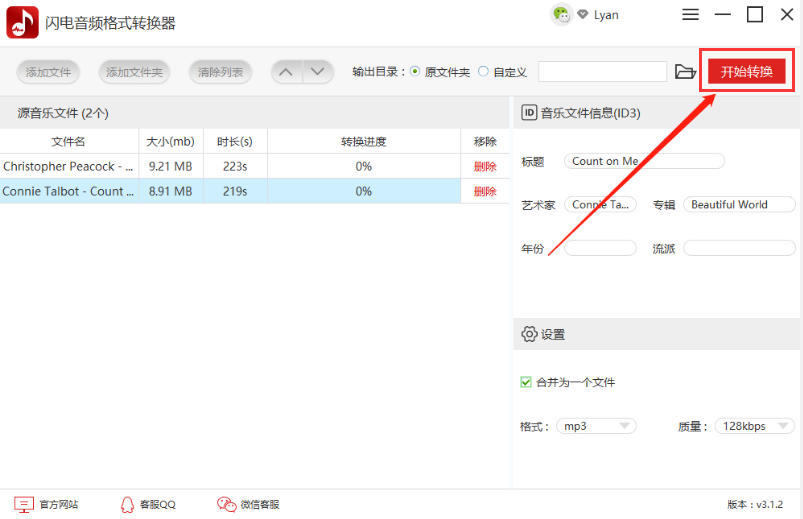Select the Christopher Peacock file row
The width and height of the screenshot is (803, 519).
click(x=68, y=166)
